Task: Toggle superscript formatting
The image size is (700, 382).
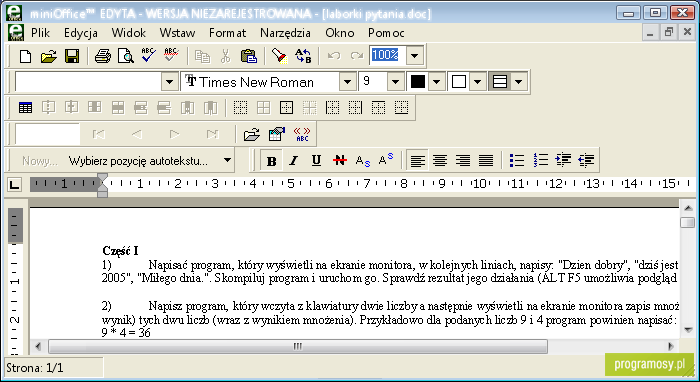Action: click(x=386, y=160)
